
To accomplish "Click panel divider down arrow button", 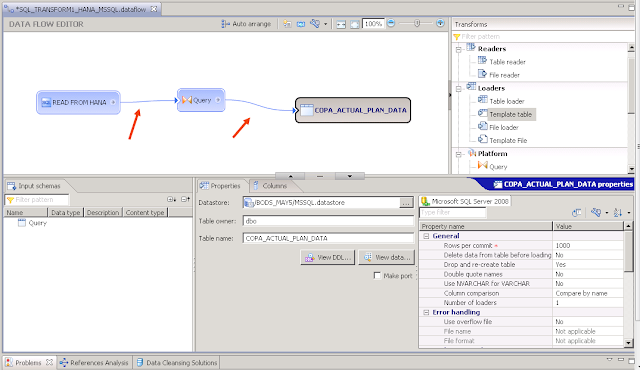I will (350, 176).
